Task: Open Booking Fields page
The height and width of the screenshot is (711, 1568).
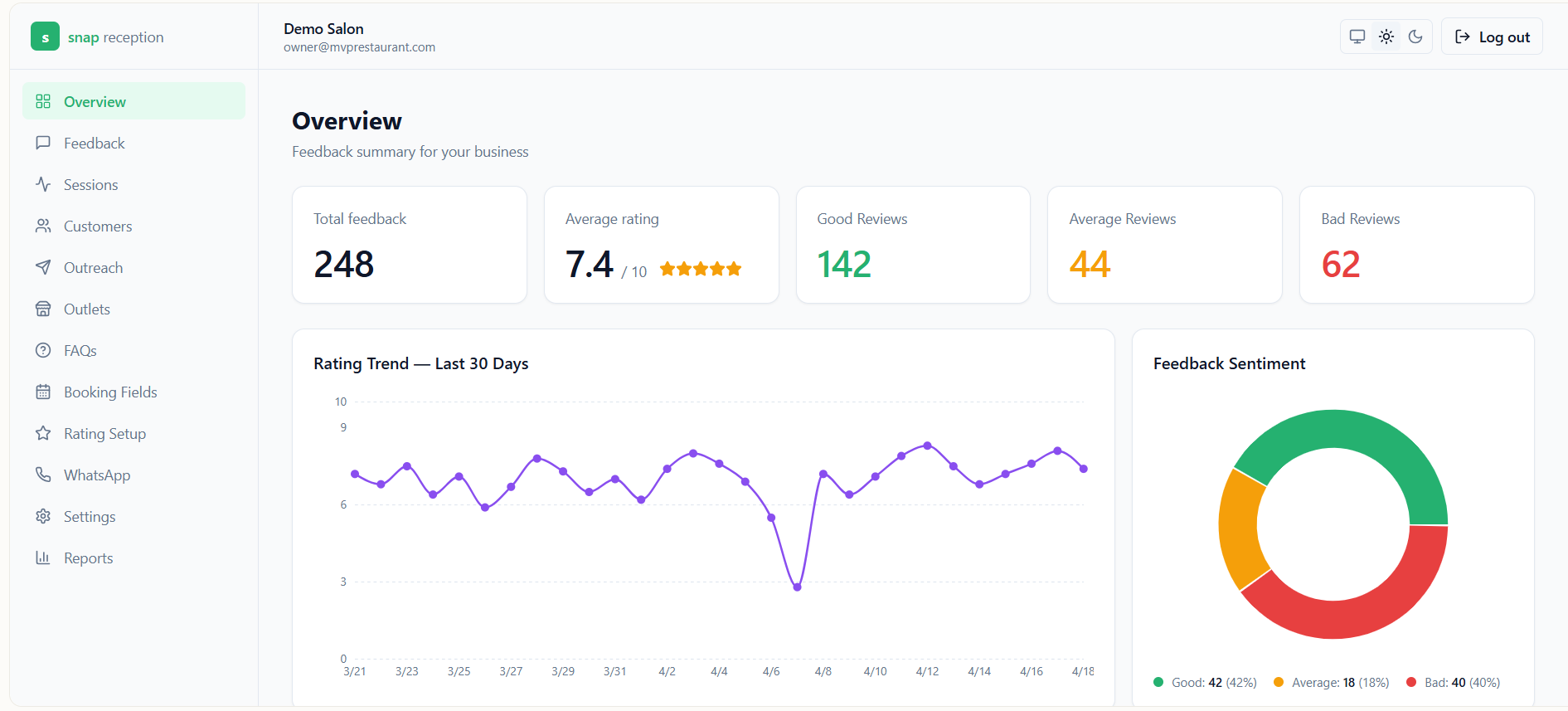Action: click(x=133, y=392)
